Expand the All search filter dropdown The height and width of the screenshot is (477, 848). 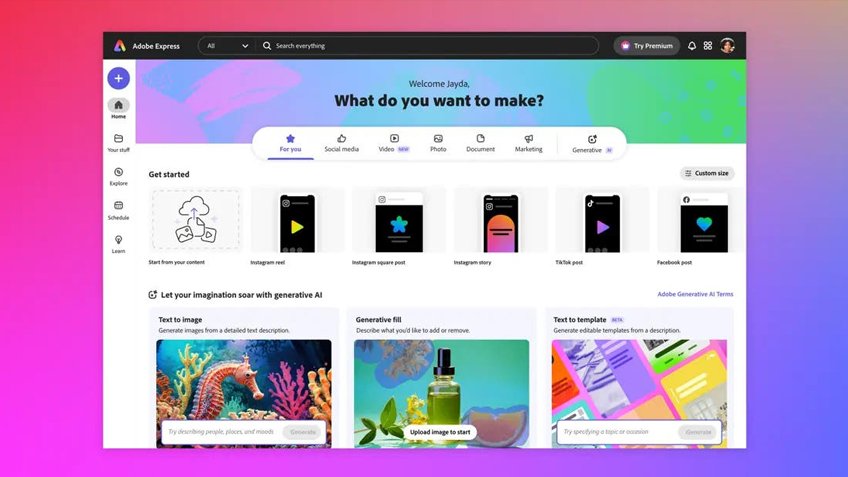coord(227,46)
